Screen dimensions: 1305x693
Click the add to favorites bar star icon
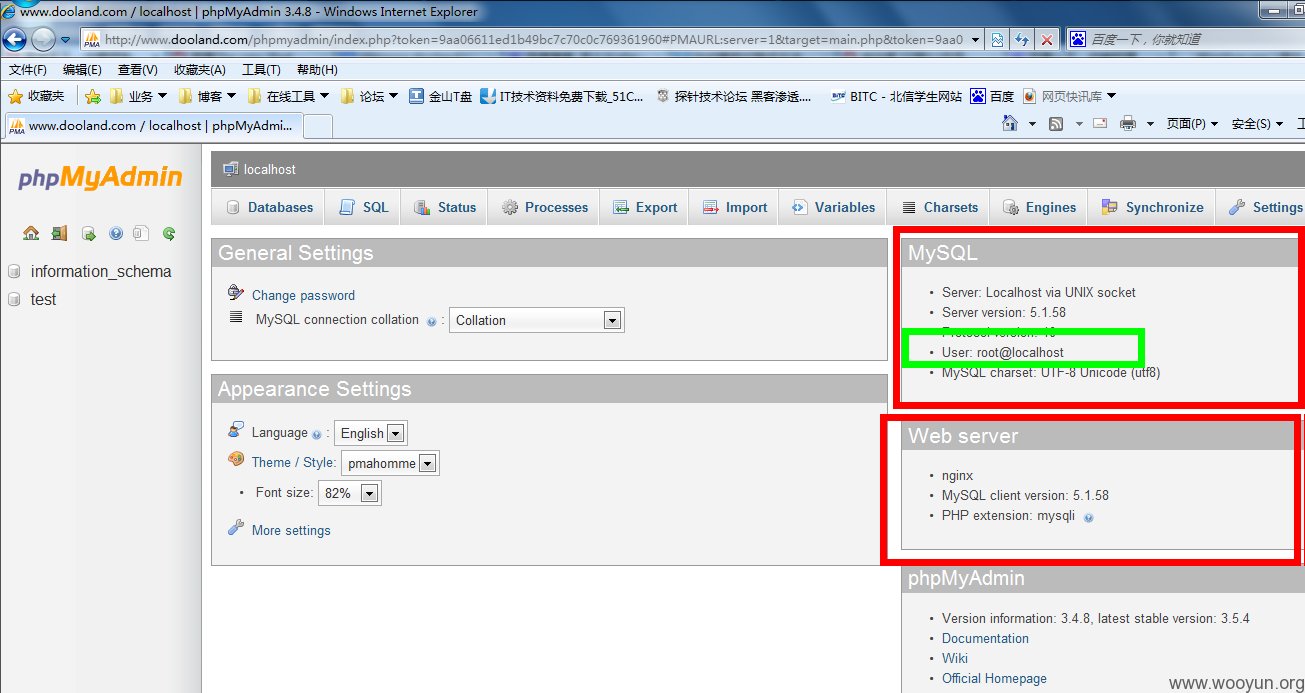[93, 96]
